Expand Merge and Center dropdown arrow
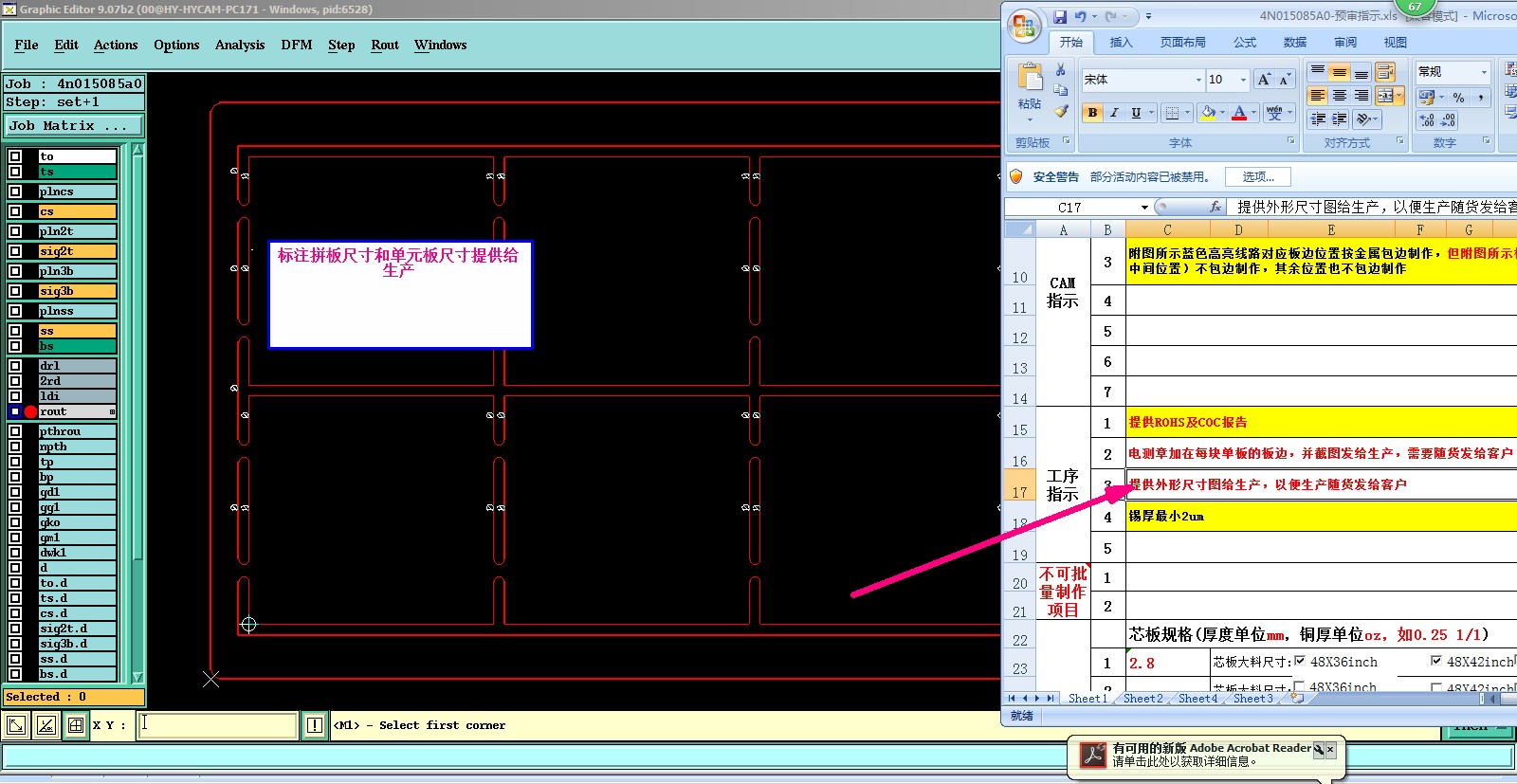This screenshot has height=784, width=1517. click(1399, 96)
